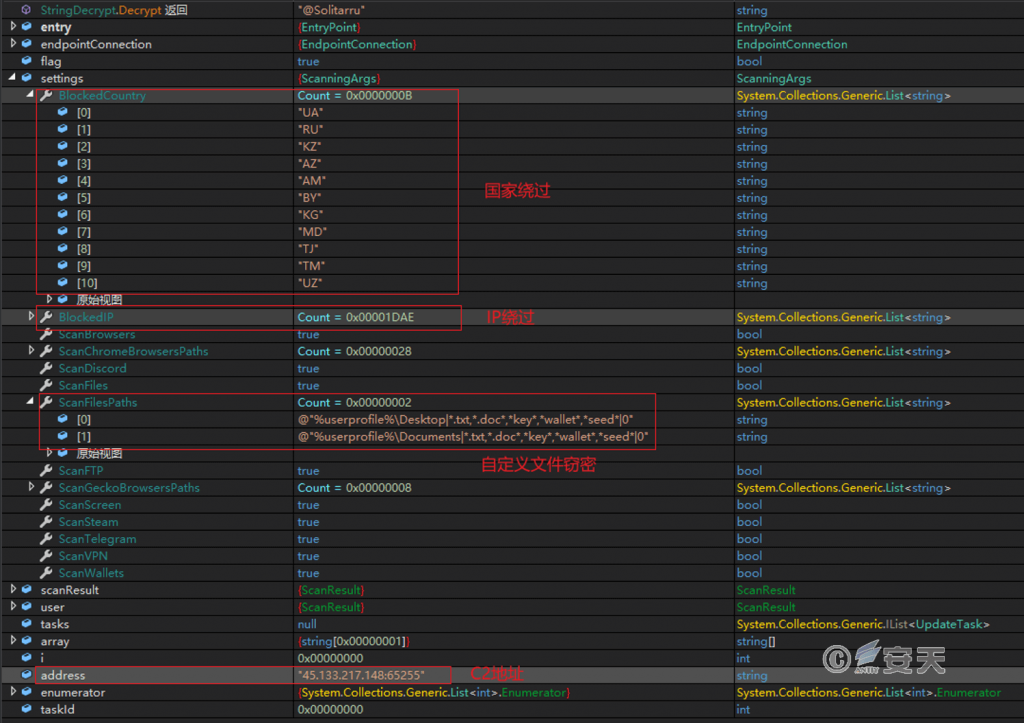1024x723 pixels.
Task: Click the wrench icon beside ScanWallets
Action: [46, 573]
